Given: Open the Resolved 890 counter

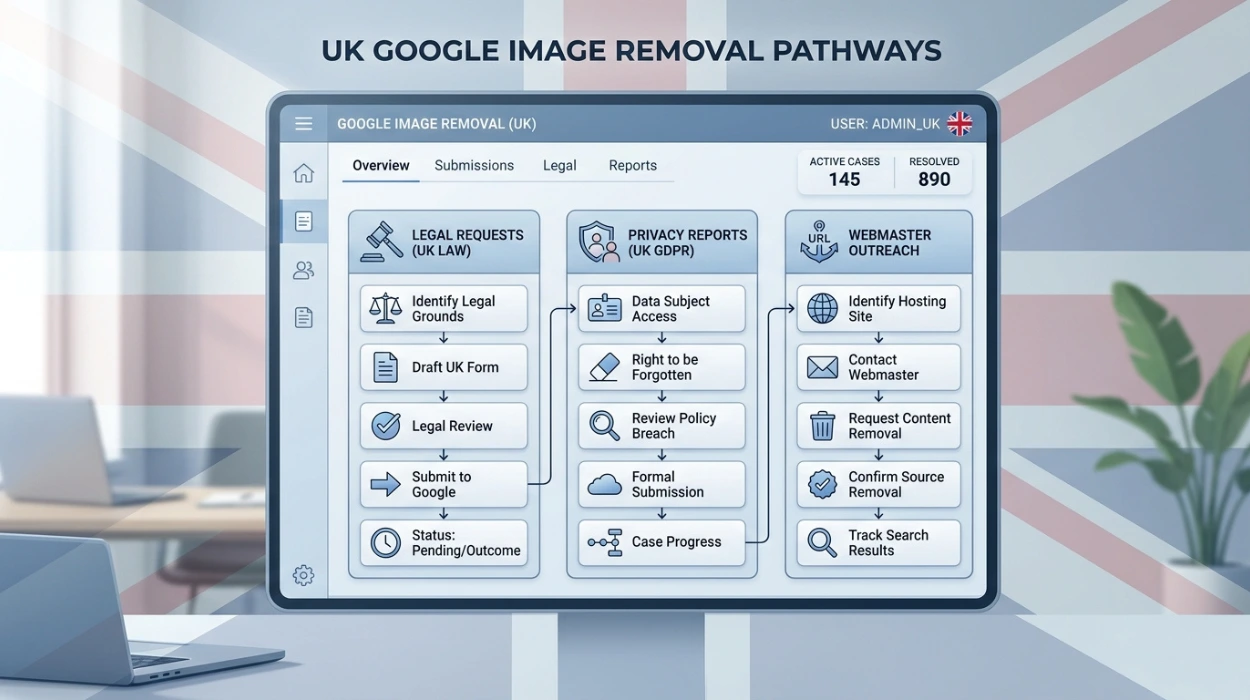Looking at the screenshot, I should tap(934, 172).
